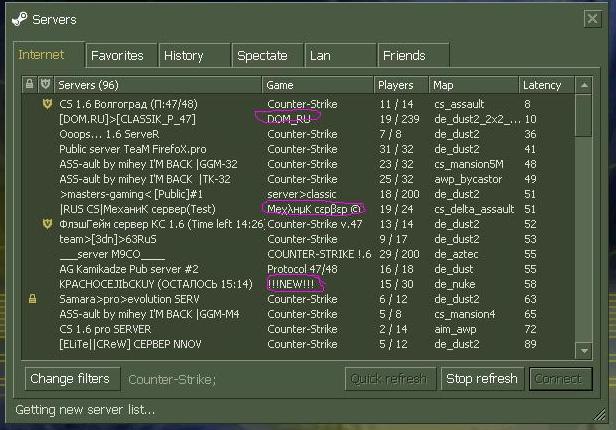
Task: Click awp_bycastor map cell
Action: (468, 179)
